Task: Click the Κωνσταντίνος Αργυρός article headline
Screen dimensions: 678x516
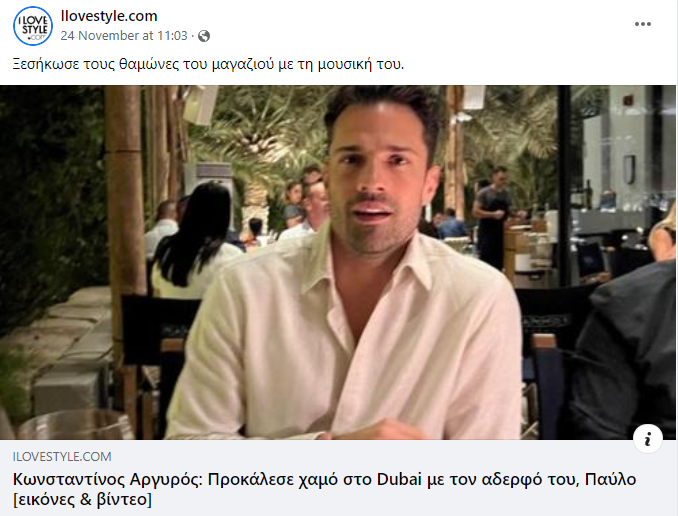Action: coord(324,489)
